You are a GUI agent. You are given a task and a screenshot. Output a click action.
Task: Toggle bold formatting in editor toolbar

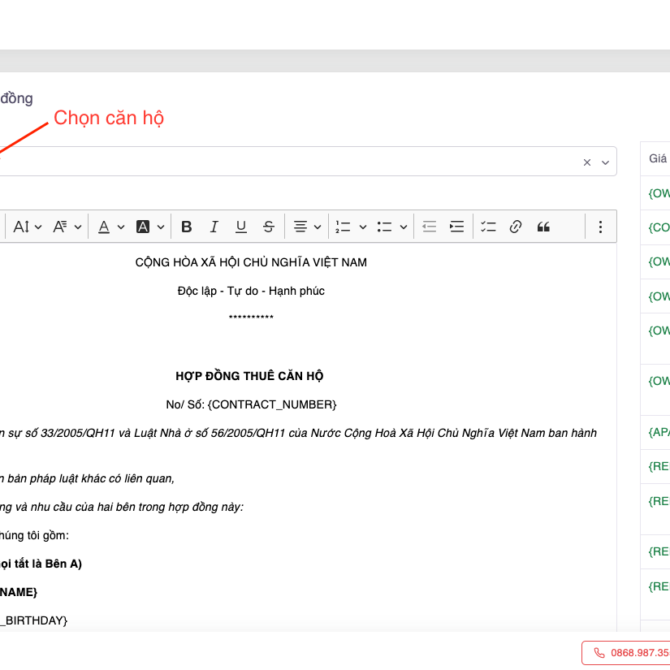point(186,227)
